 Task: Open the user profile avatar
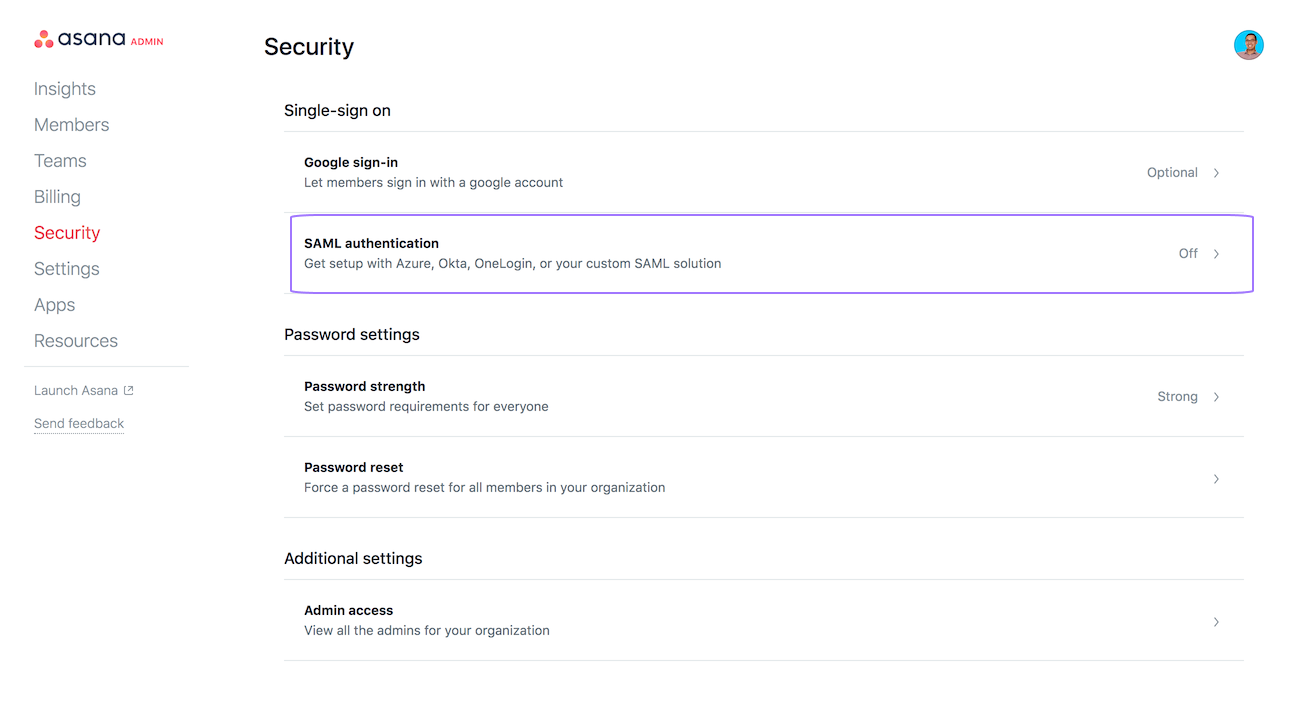(x=1248, y=45)
